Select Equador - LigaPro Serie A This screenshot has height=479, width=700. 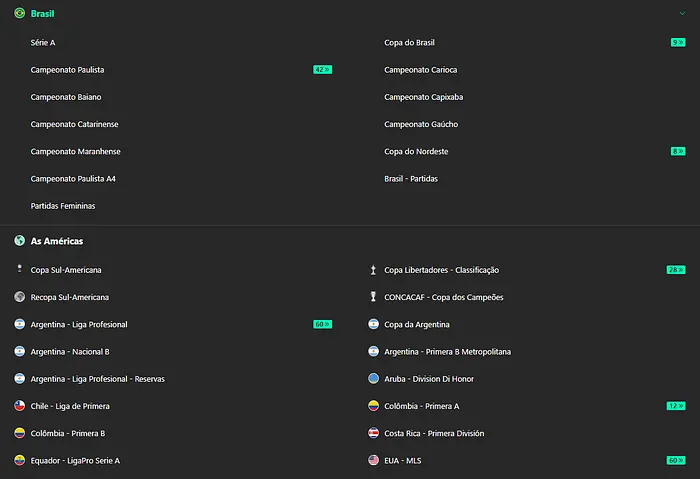(x=75, y=460)
